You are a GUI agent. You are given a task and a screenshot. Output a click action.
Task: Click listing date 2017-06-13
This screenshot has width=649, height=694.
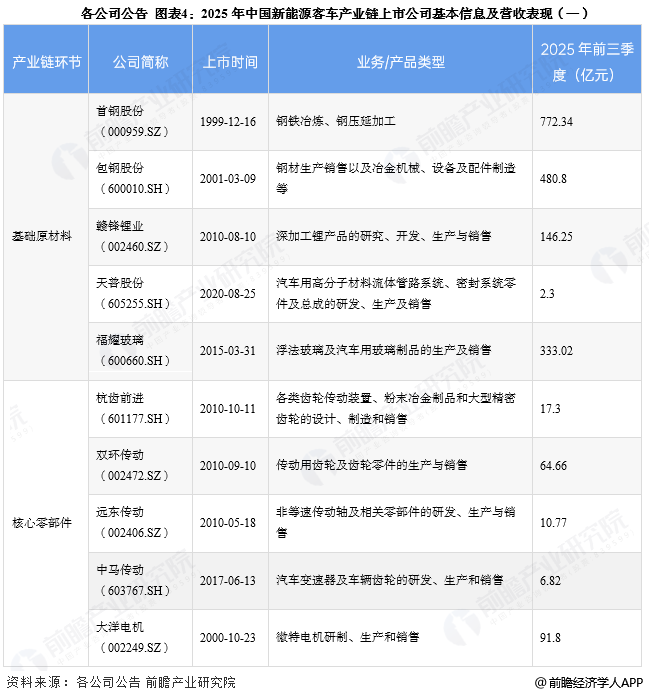pyautogui.click(x=228, y=581)
